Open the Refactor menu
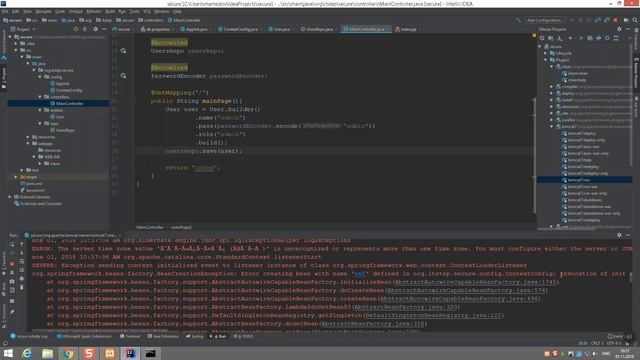The height and width of the screenshot is (360, 640). coord(93,11)
